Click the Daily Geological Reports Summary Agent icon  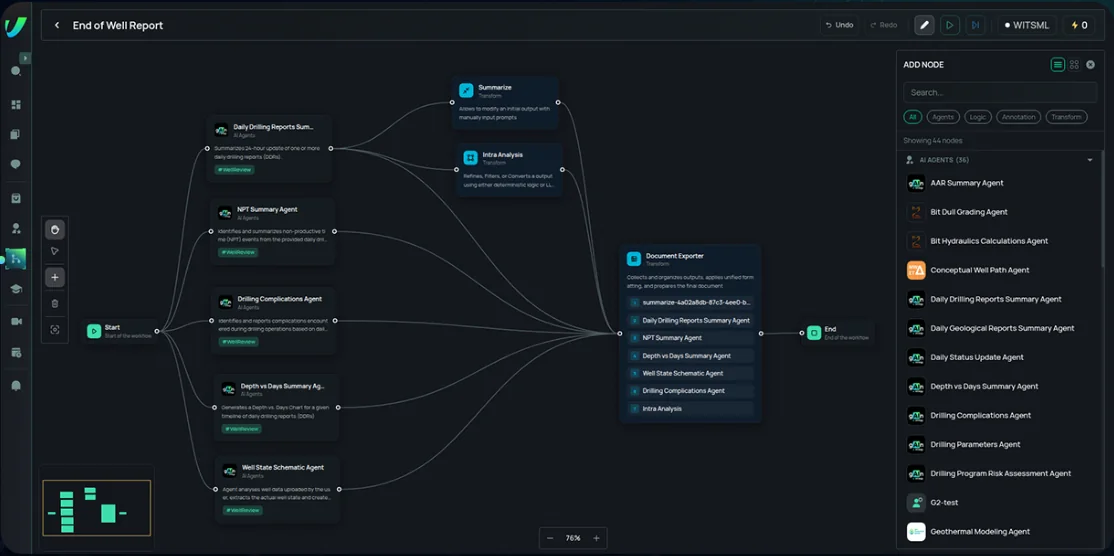(916, 329)
